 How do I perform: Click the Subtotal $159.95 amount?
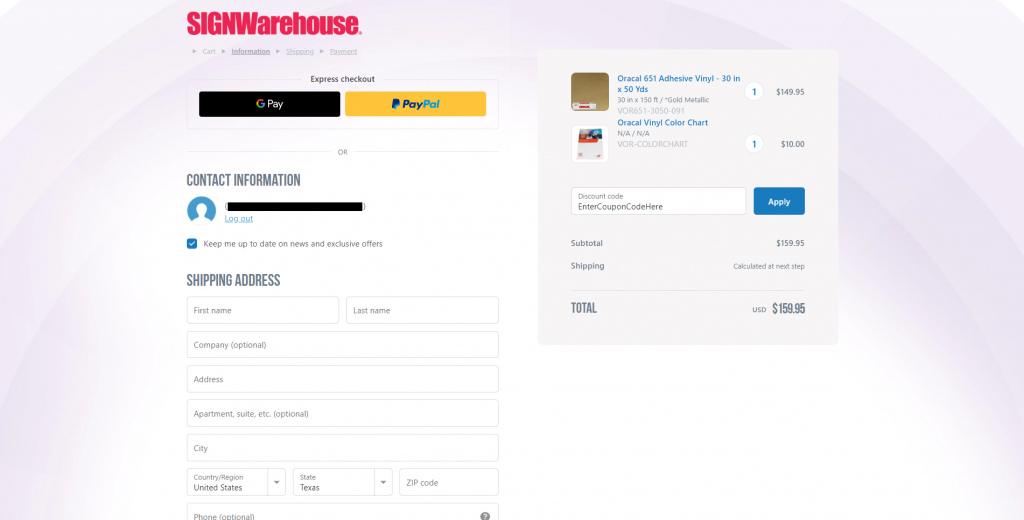[x=790, y=243]
